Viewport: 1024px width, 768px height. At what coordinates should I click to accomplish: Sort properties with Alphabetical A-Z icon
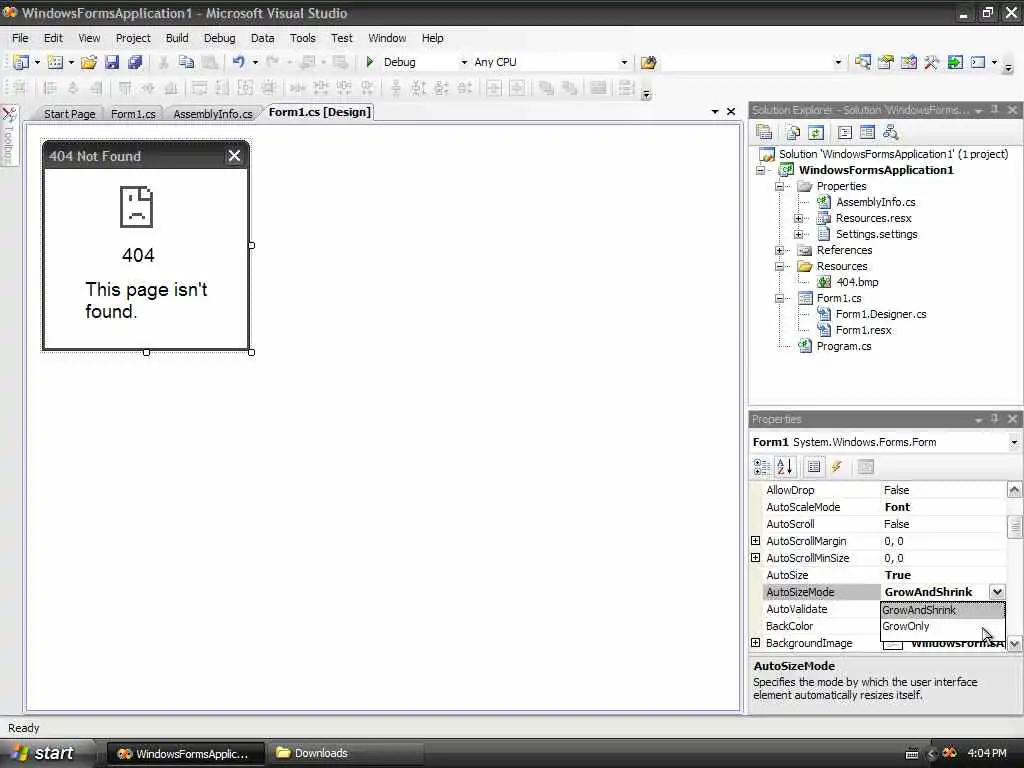784,466
